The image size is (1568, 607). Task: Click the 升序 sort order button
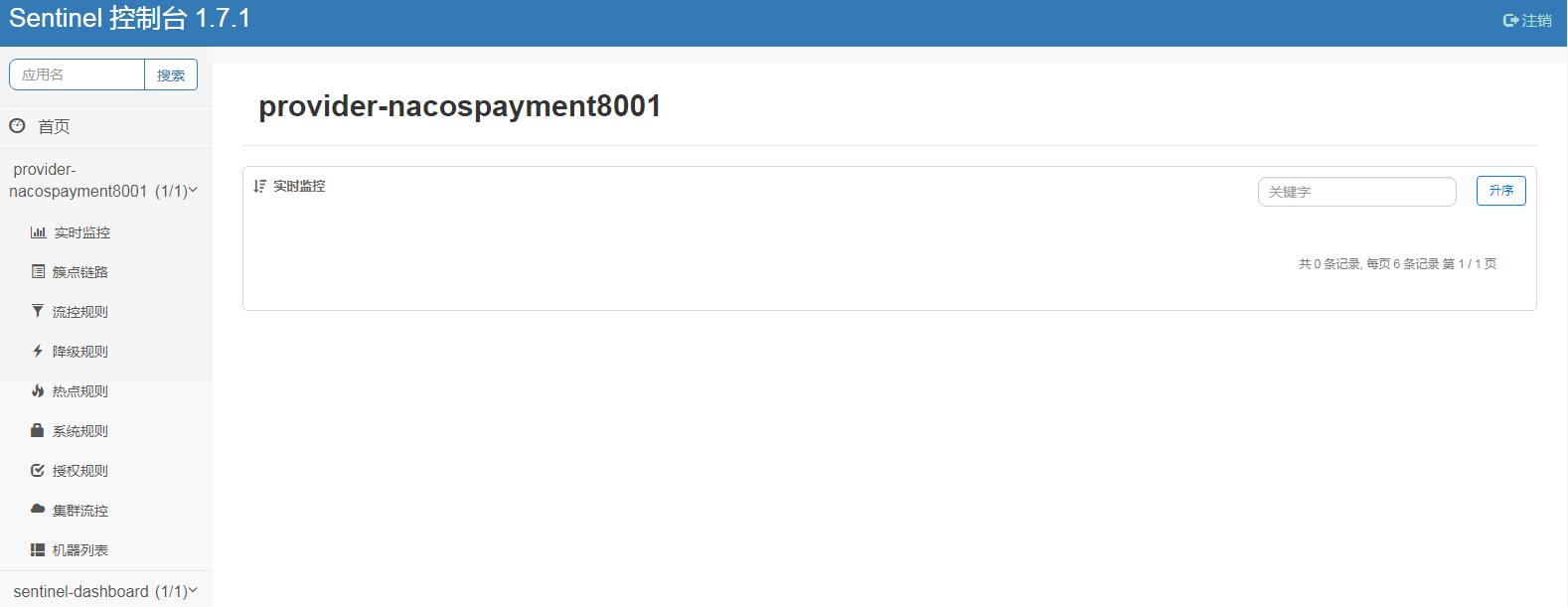(x=1500, y=191)
